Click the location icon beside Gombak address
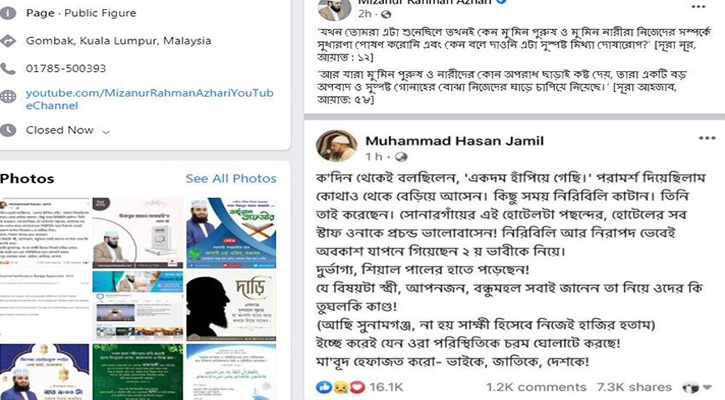 point(7,41)
